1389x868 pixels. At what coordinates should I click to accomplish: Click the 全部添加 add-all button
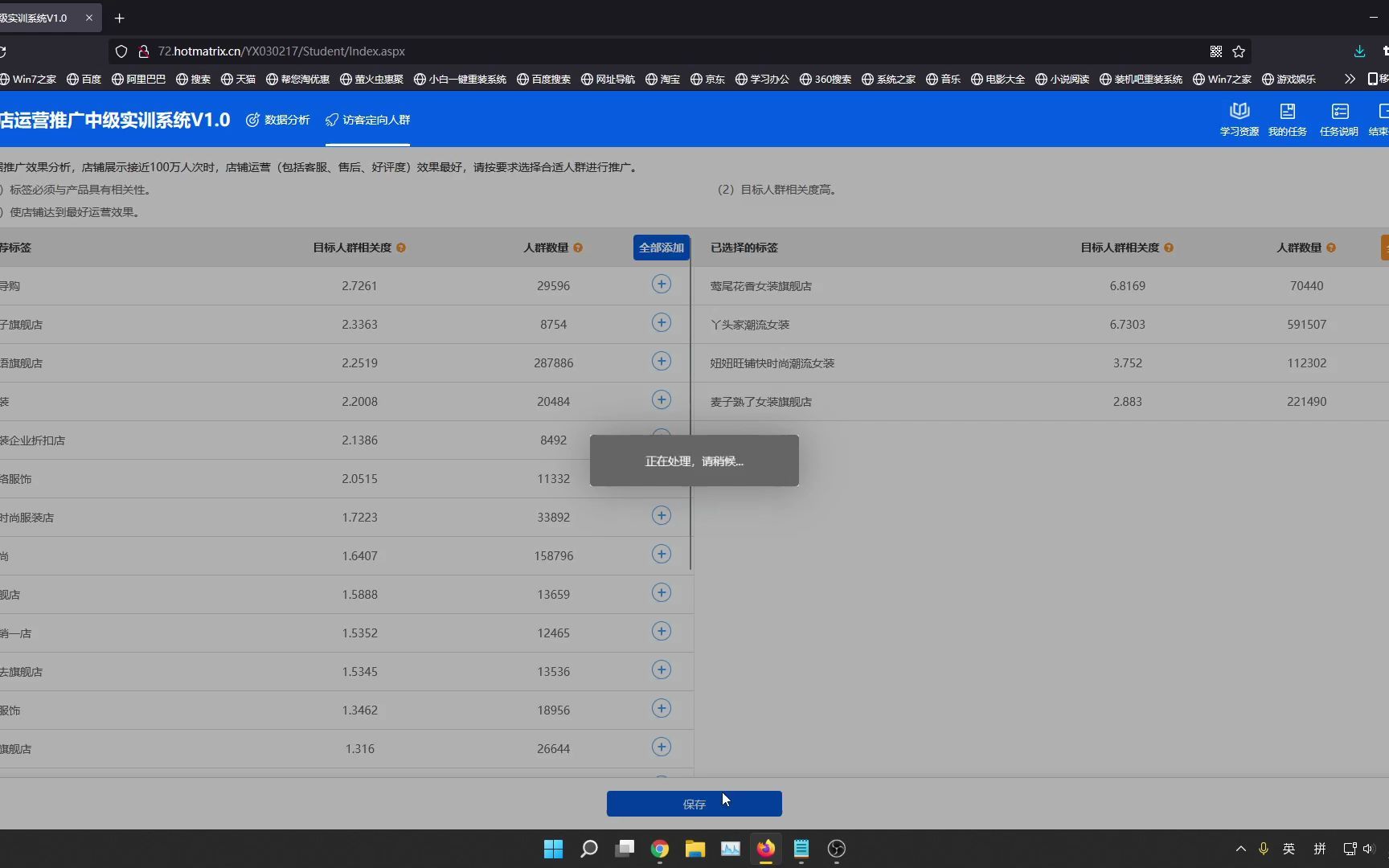[x=661, y=248]
